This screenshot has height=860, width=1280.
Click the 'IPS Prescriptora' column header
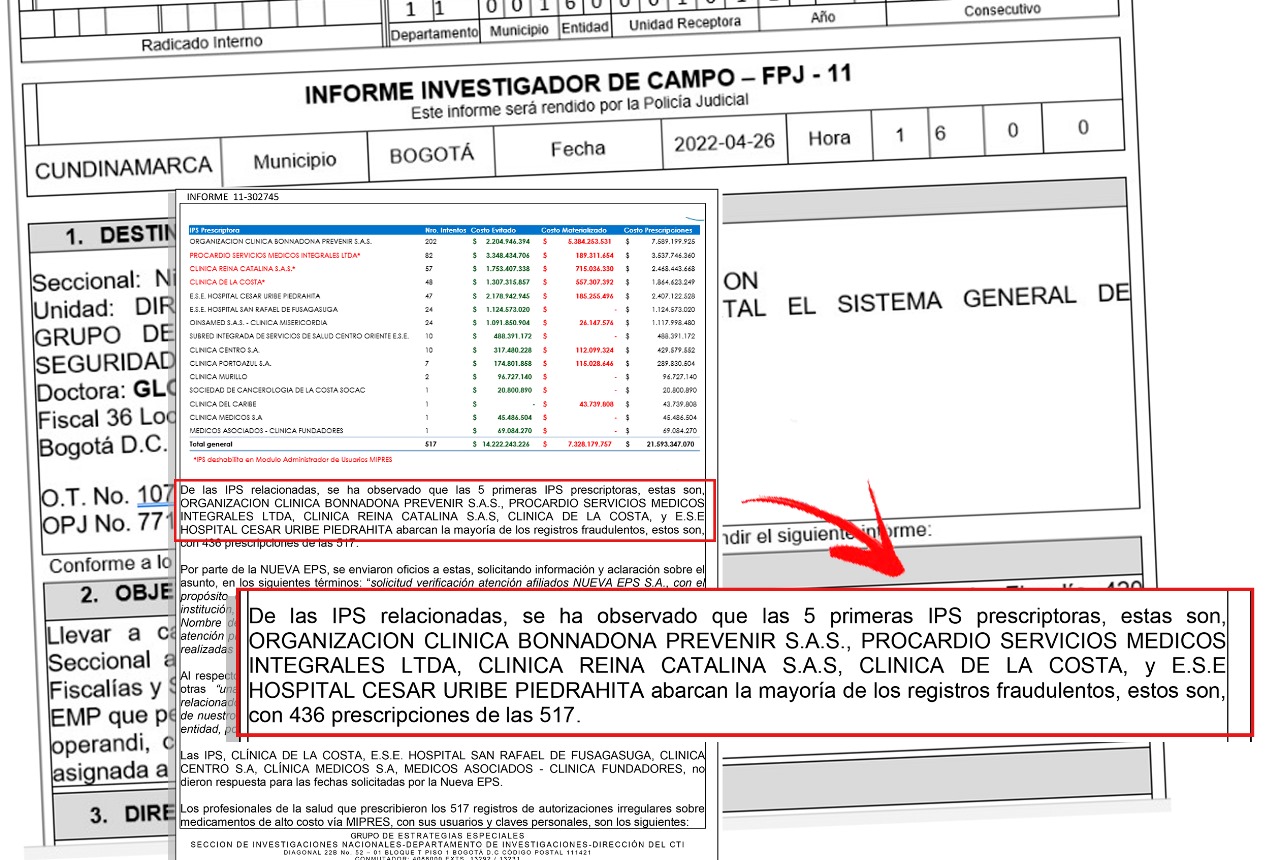(x=214, y=230)
